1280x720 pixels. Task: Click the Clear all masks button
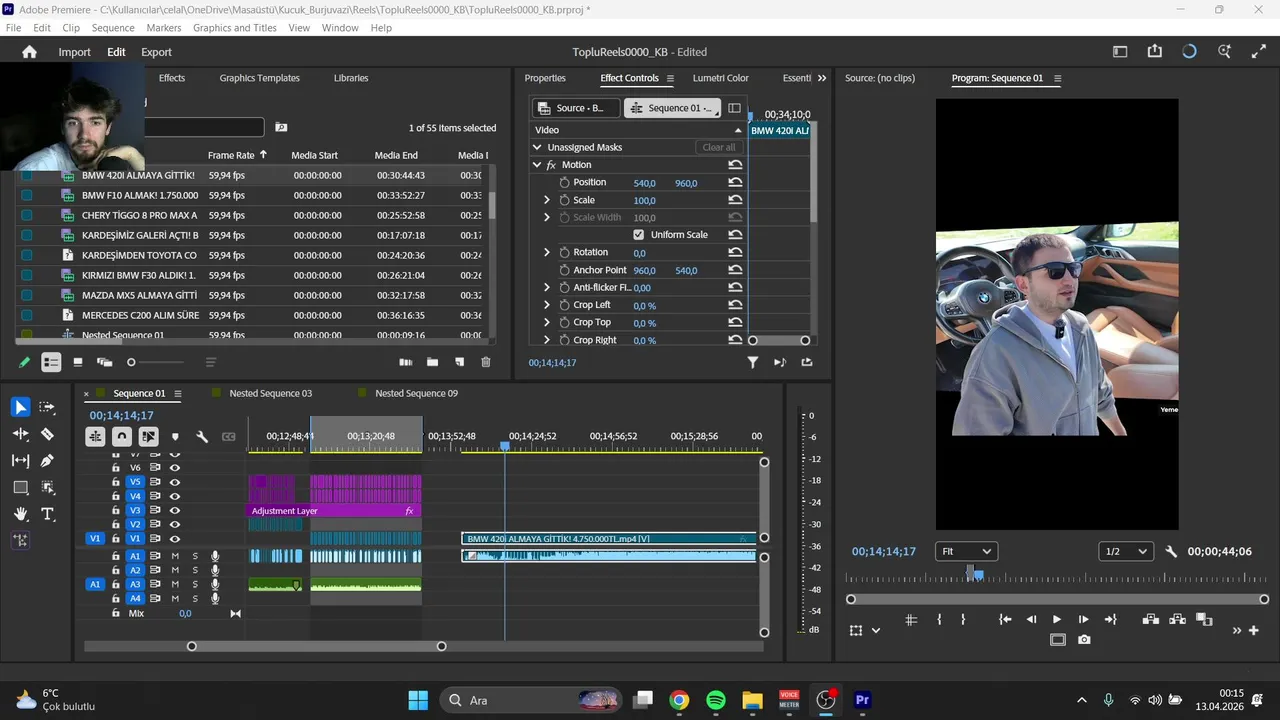pyautogui.click(x=718, y=147)
